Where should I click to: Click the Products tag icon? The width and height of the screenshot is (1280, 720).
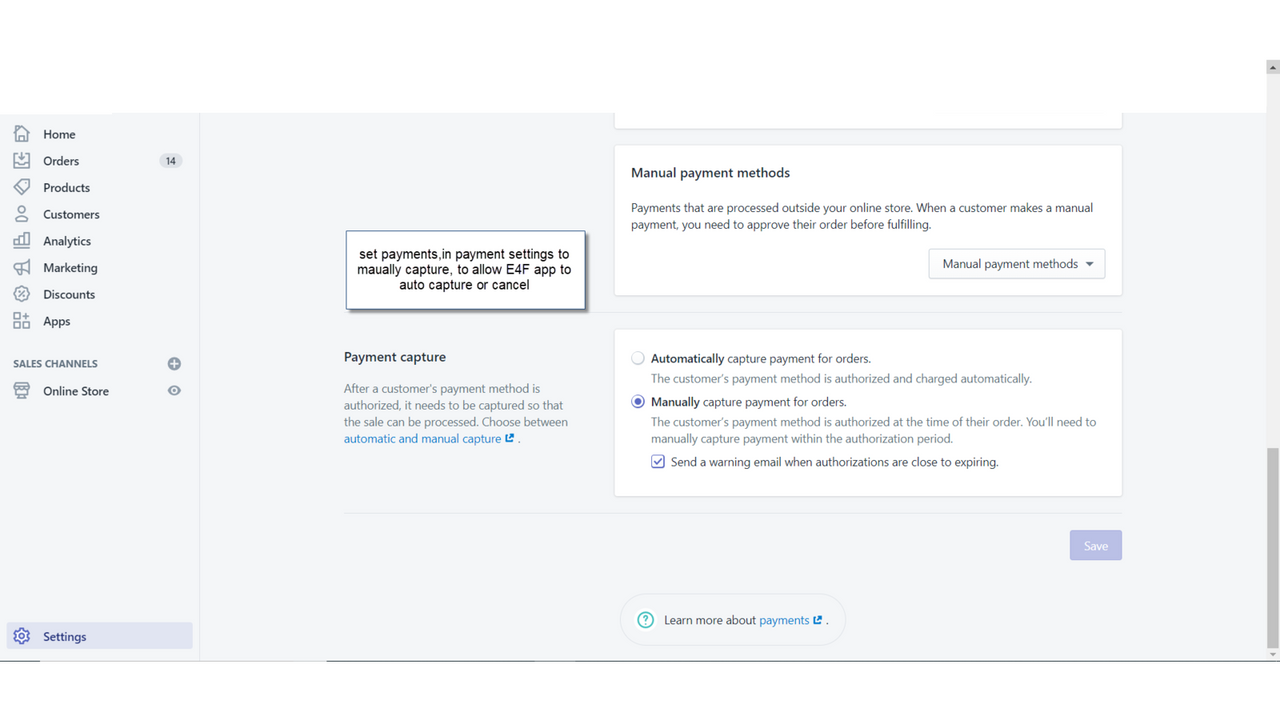pyautogui.click(x=22, y=187)
